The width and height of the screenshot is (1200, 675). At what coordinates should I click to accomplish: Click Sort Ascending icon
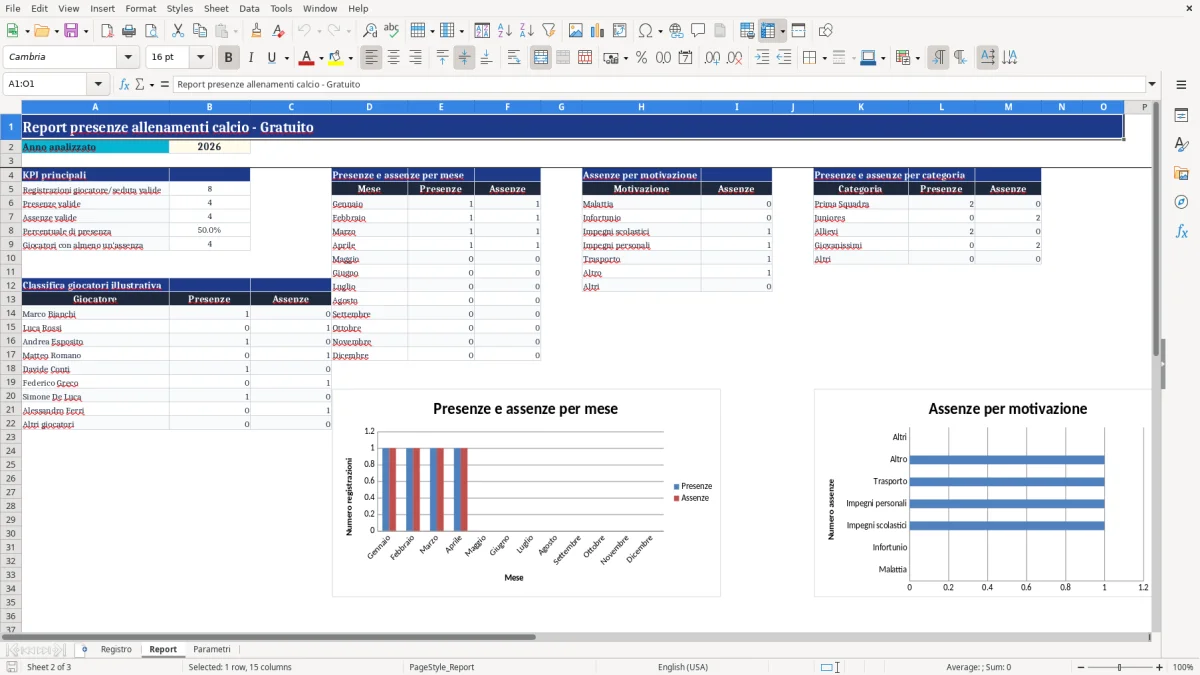pos(505,31)
